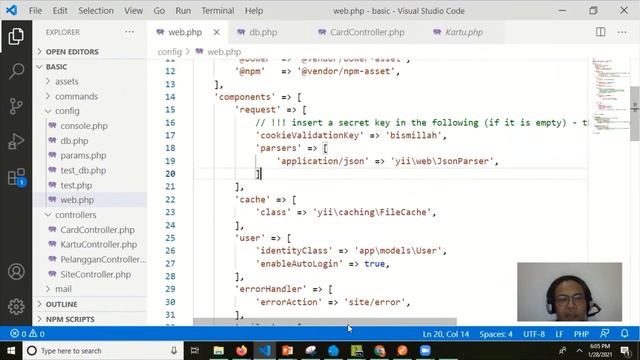The width and height of the screenshot is (640, 360).
Task: Click the vertical editor scrollbar thumb
Action: pyautogui.click(x=635, y=113)
